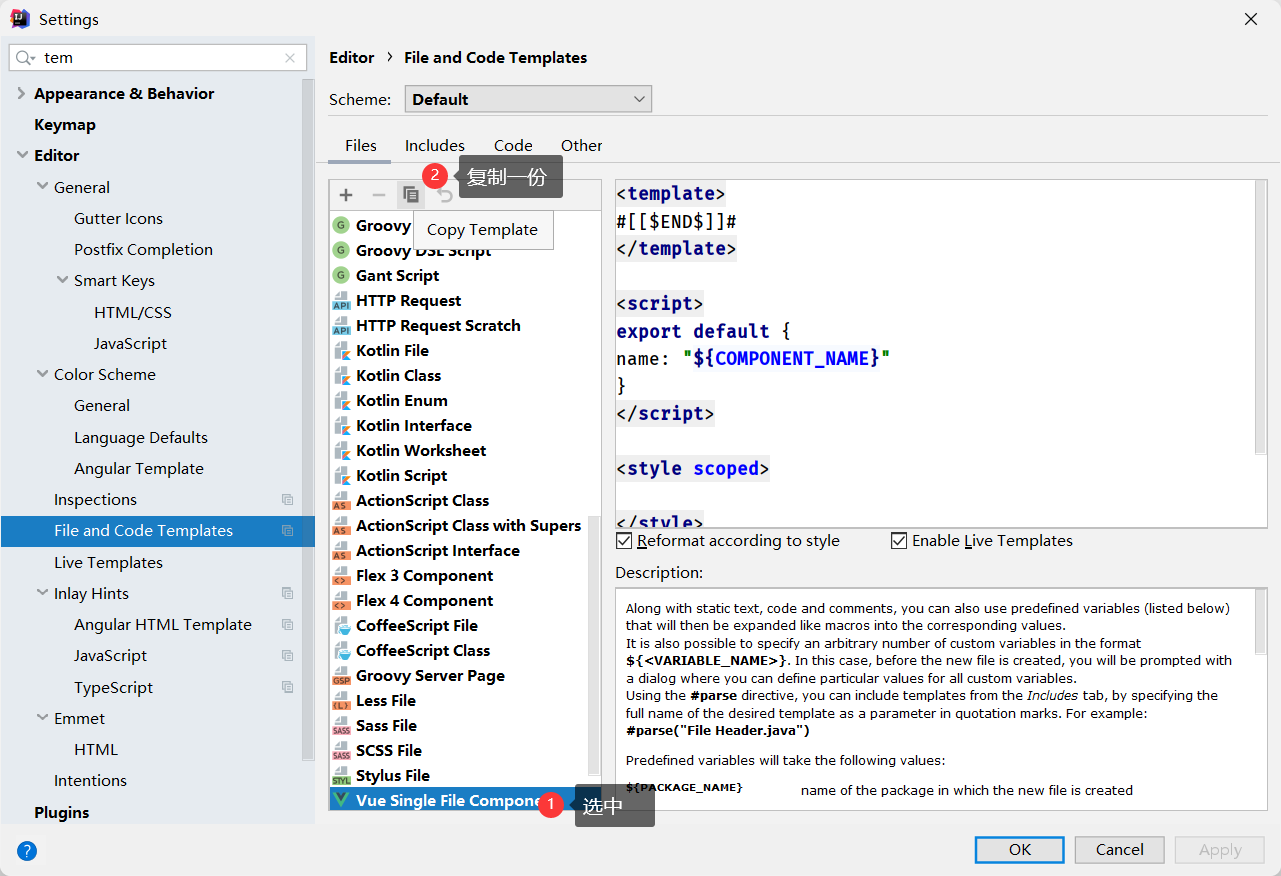This screenshot has width=1281, height=876.
Task: Select Angular HTML Template entry
Action: [163, 624]
